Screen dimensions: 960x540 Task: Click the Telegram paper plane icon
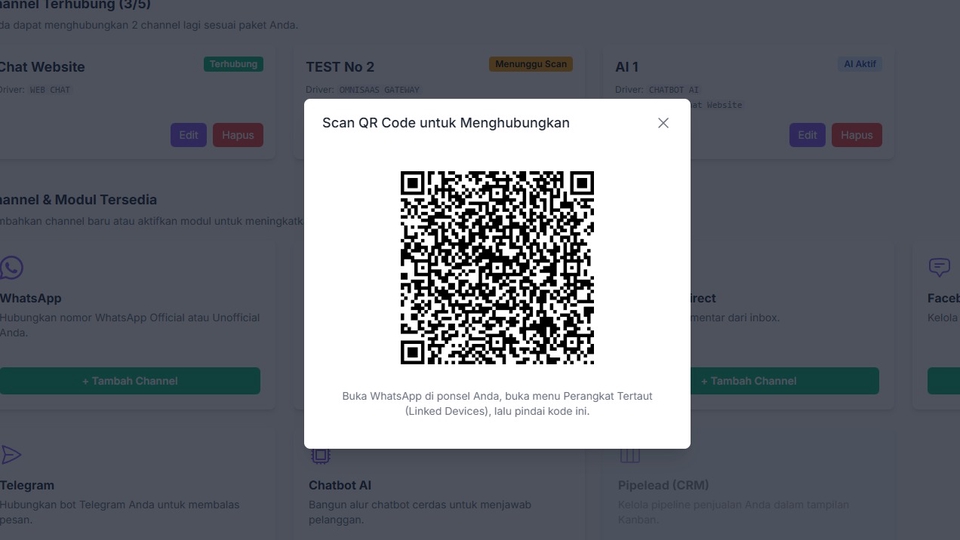11,455
